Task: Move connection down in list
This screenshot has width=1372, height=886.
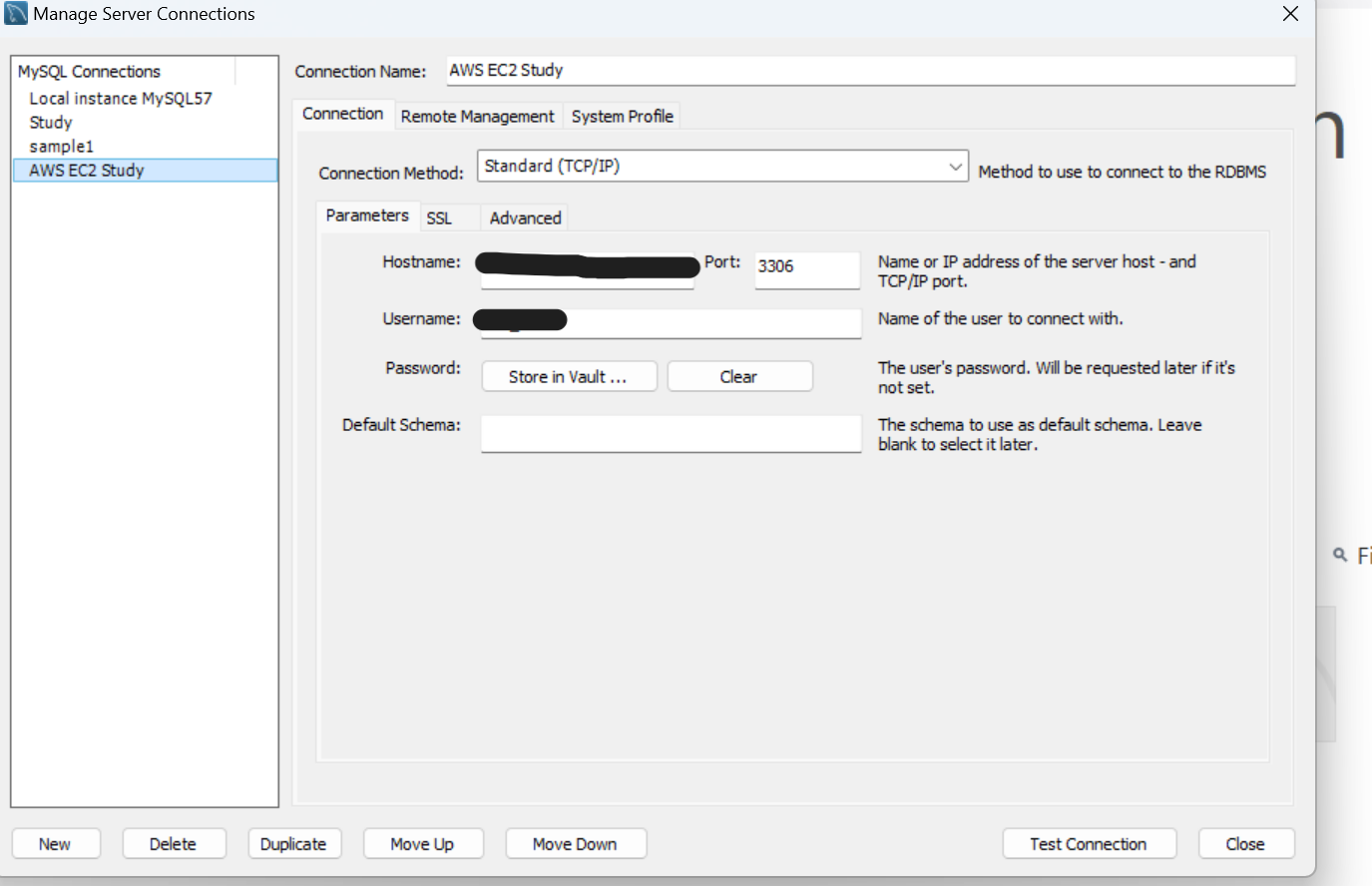Action: point(575,844)
